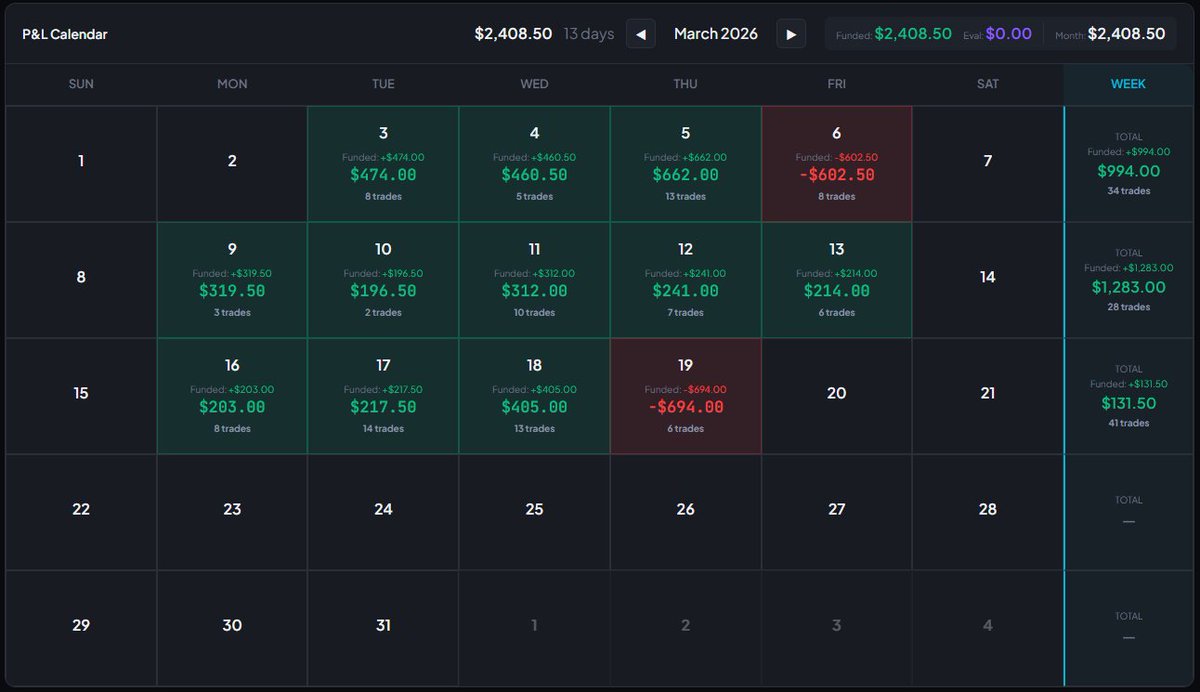
Task: Open March 4 day with $460.50
Action: click(534, 164)
